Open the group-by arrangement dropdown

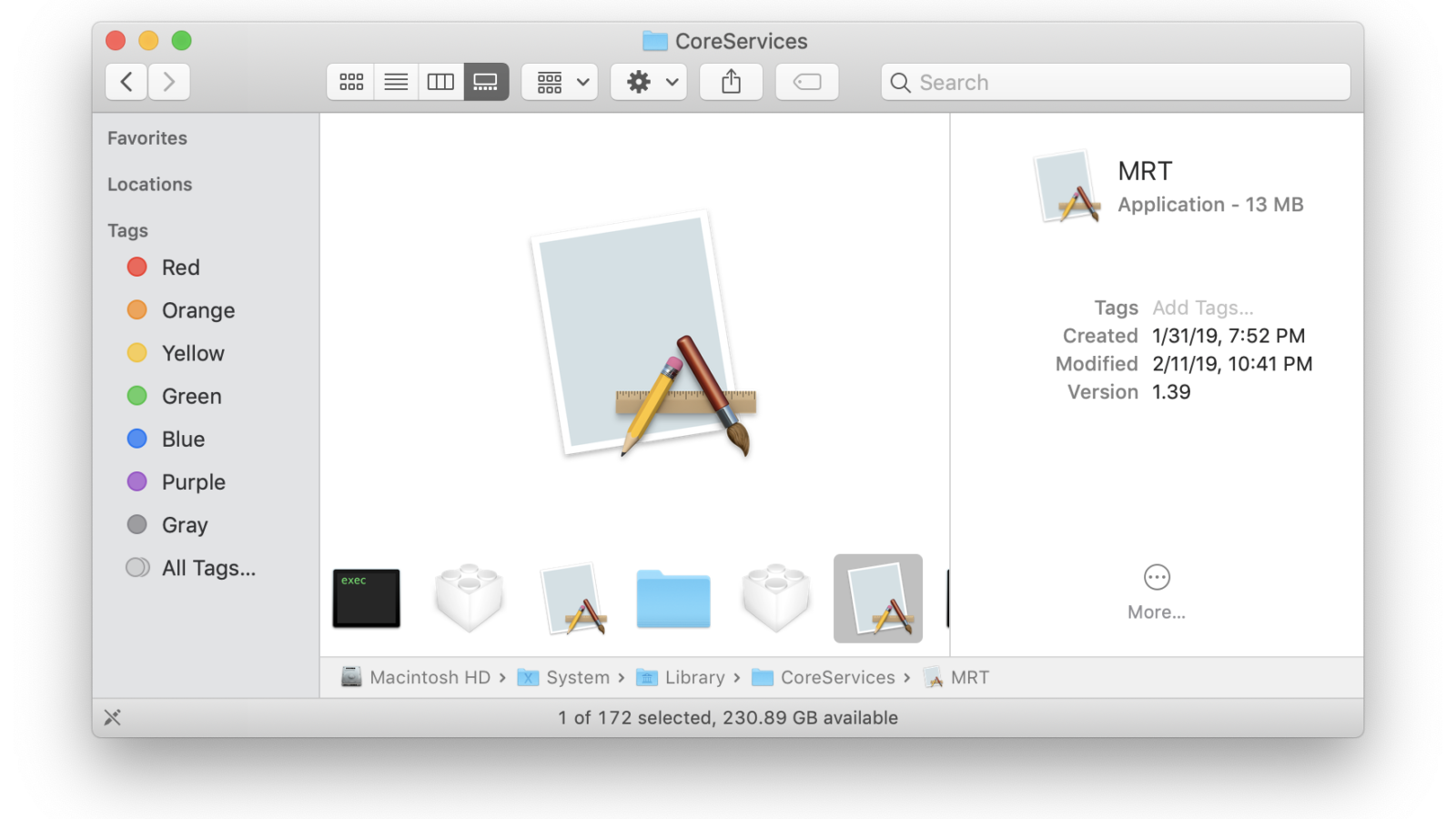(560, 82)
